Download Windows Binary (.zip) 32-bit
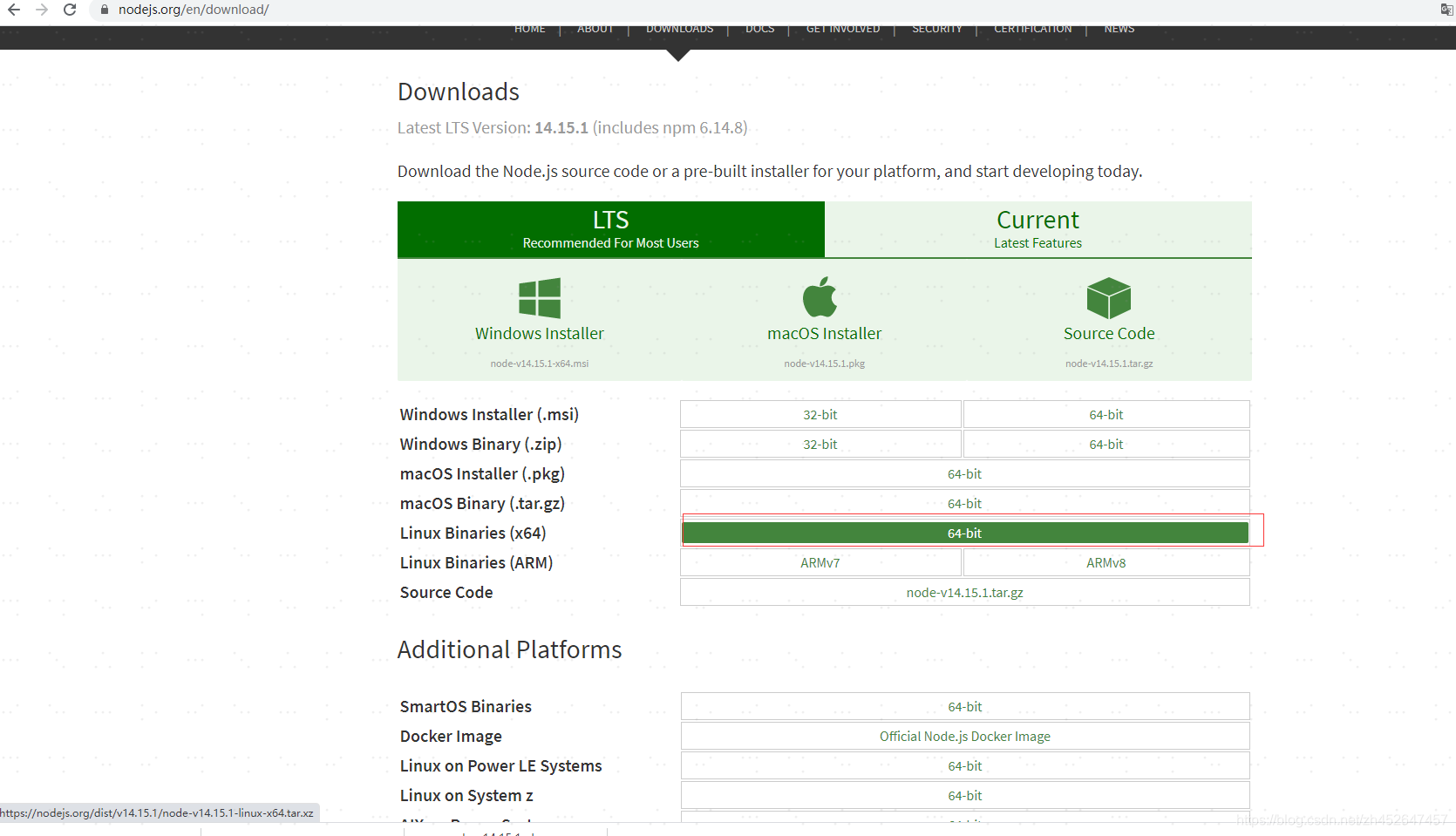Viewport: 1456px width, 836px height. pyautogui.click(x=820, y=445)
